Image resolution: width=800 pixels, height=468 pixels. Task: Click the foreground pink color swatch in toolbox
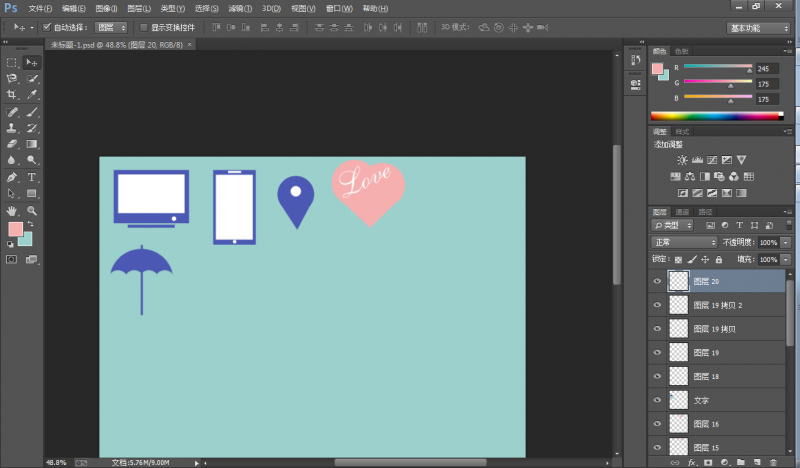coord(15,229)
